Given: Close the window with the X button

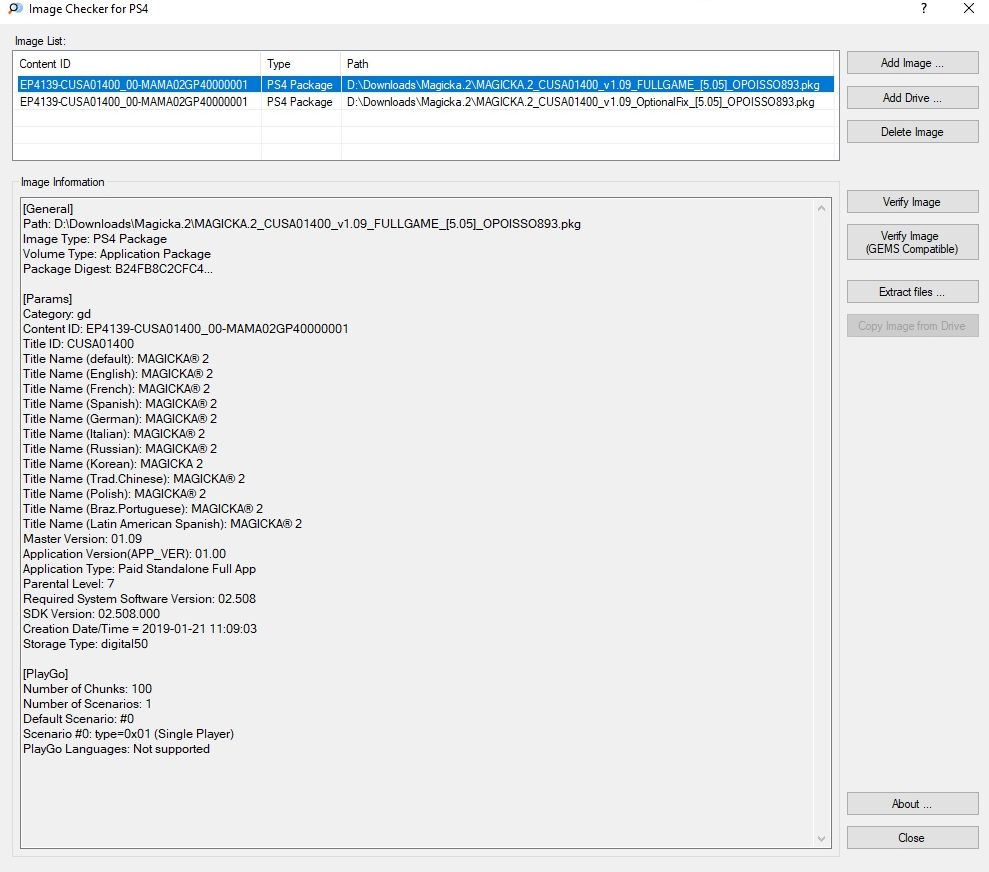Looking at the screenshot, I should (x=969, y=9).
